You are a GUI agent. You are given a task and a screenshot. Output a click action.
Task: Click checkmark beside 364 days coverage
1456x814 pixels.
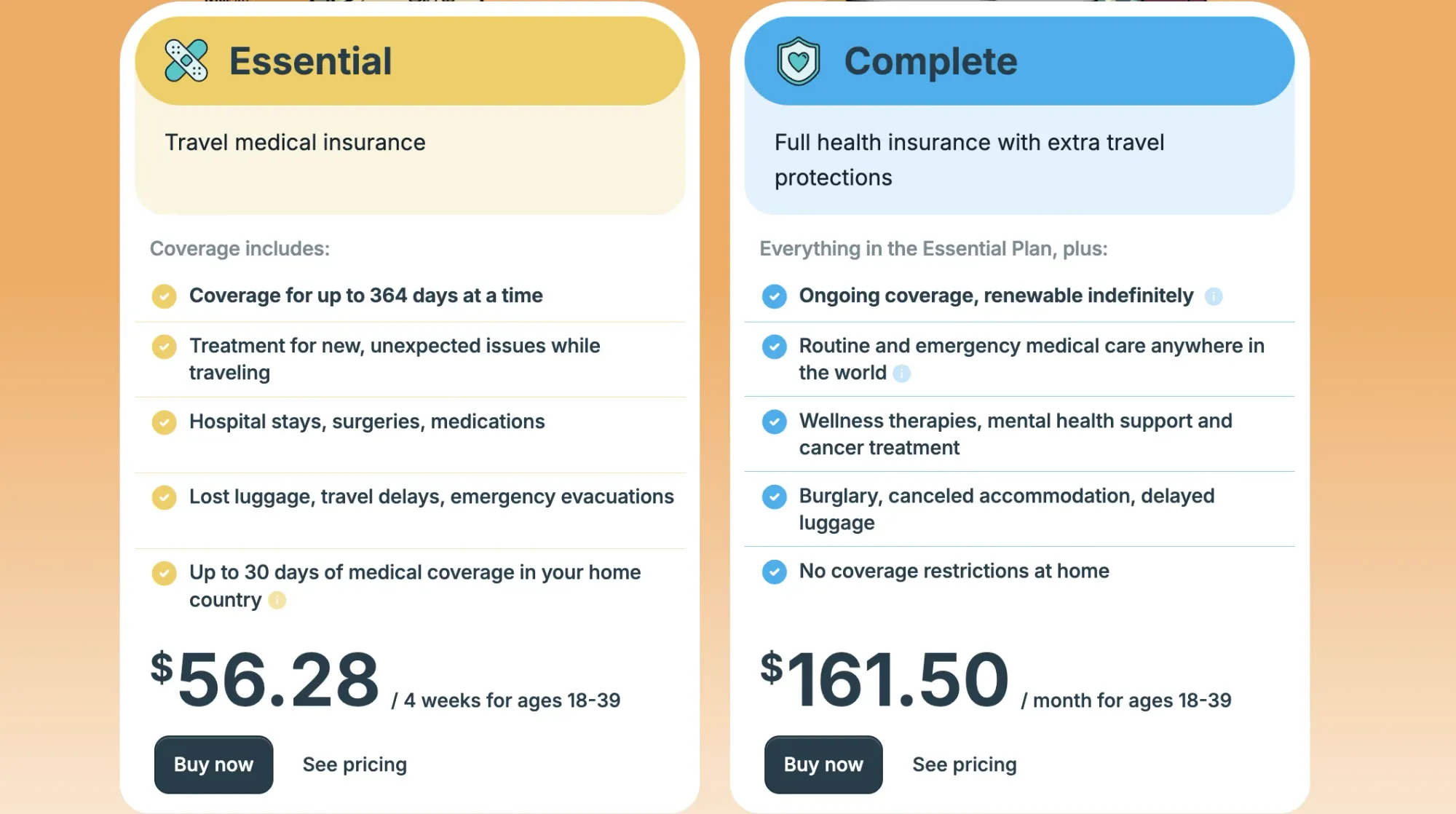click(x=164, y=296)
